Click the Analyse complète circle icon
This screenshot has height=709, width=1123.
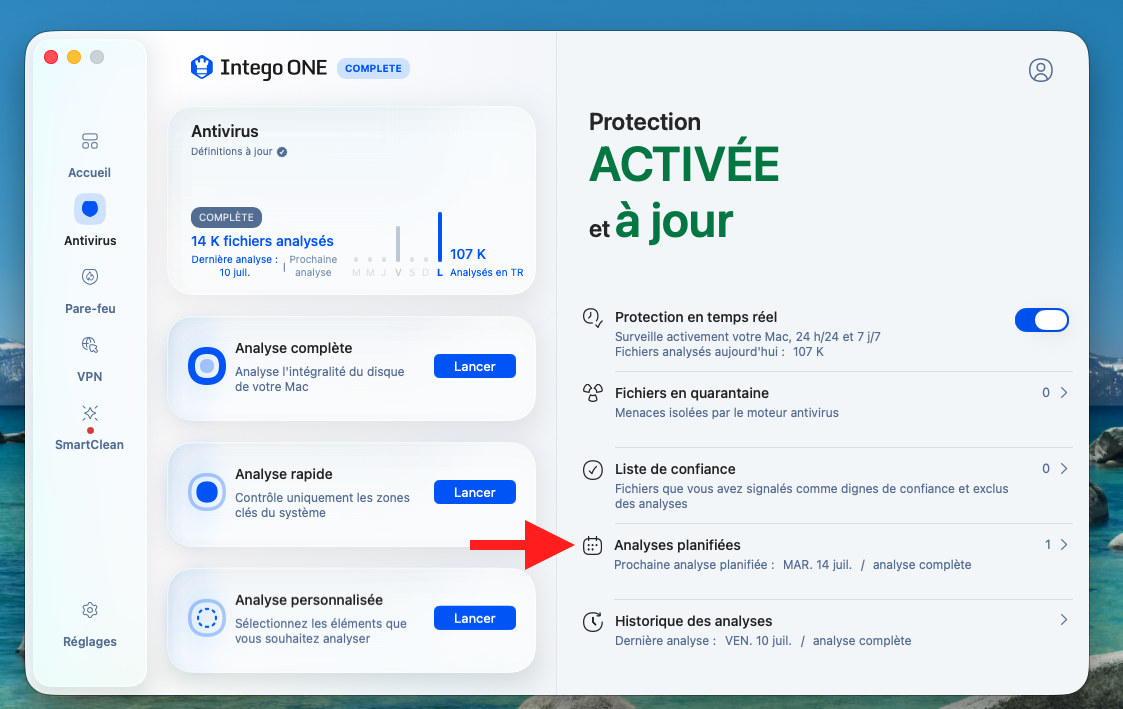207,366
